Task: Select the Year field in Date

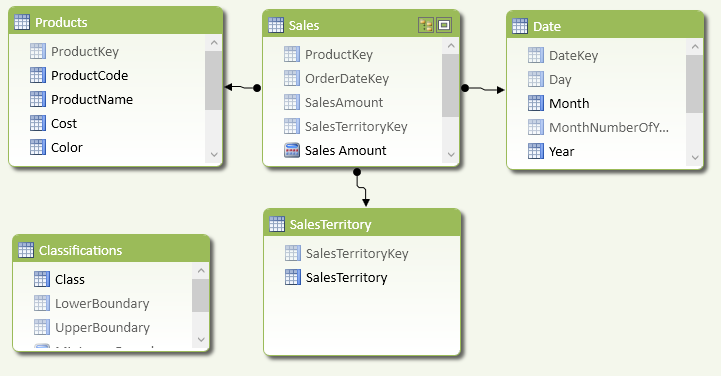Action: pos(561,151)
